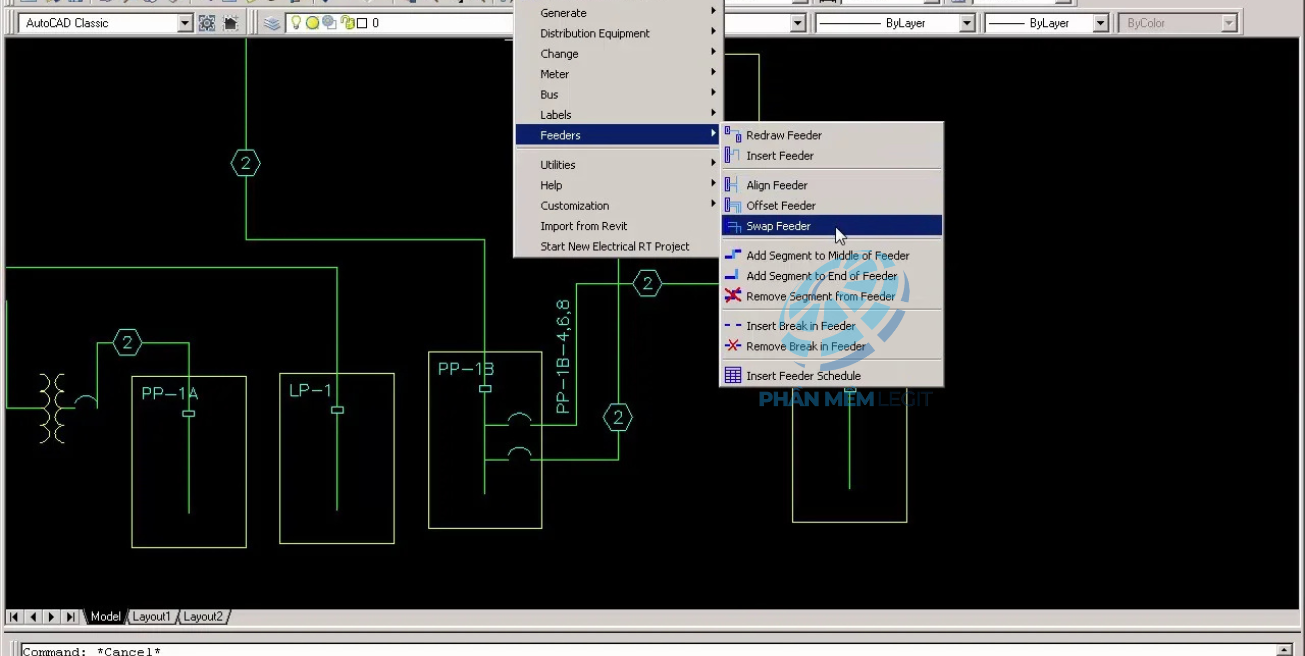
Task: Click previous layout tab arrow
Action: (33, 617)
